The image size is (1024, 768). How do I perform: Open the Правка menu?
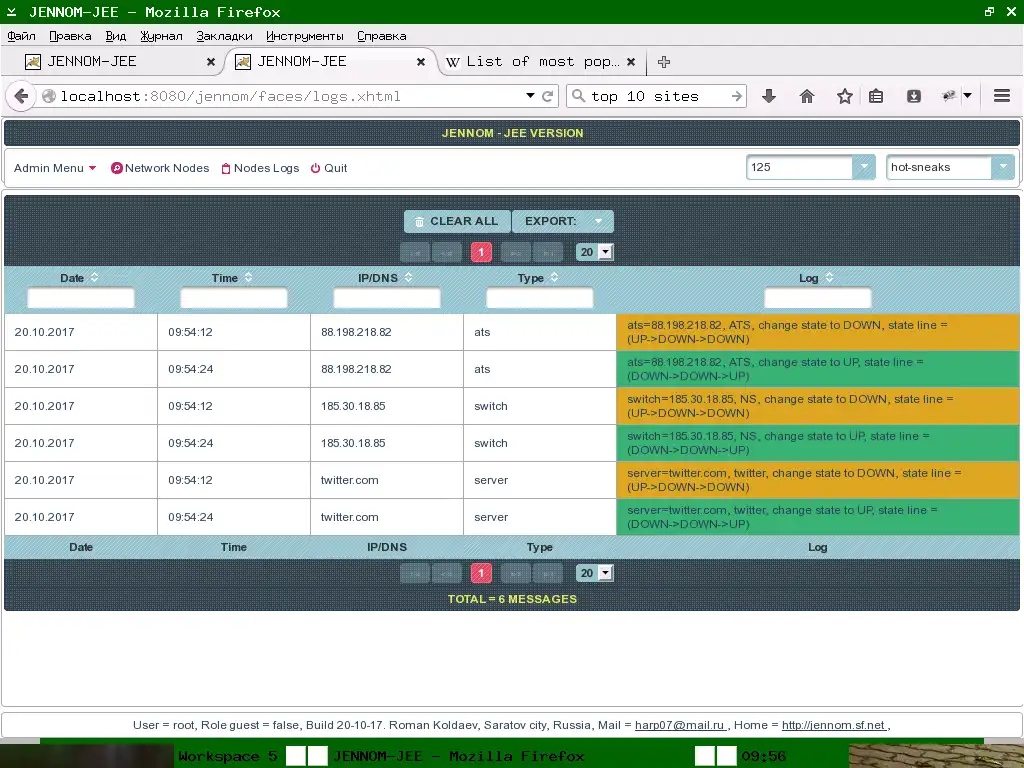(x=70, y=36)
